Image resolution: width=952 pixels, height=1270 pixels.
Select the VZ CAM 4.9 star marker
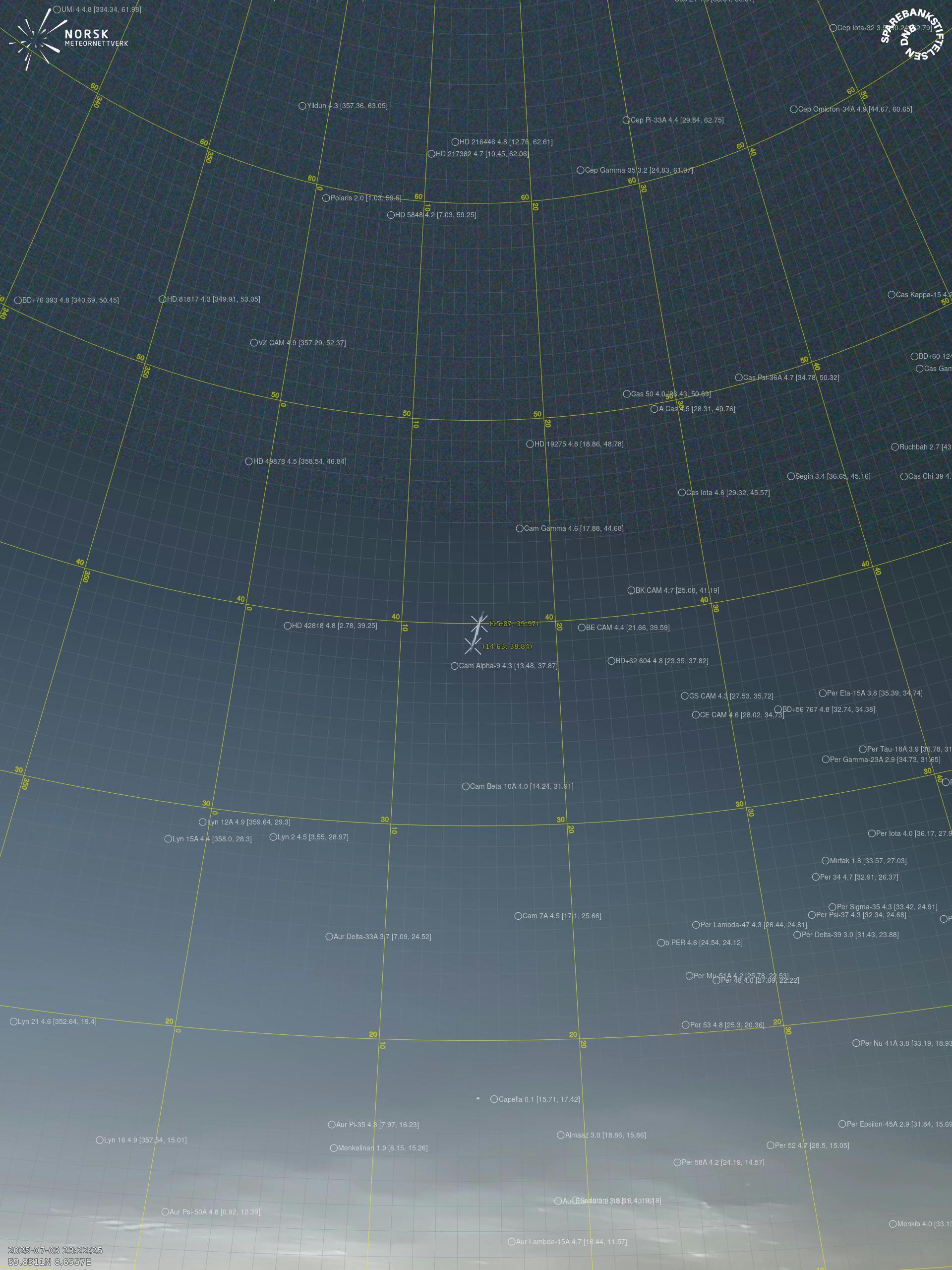click(254, 343)
